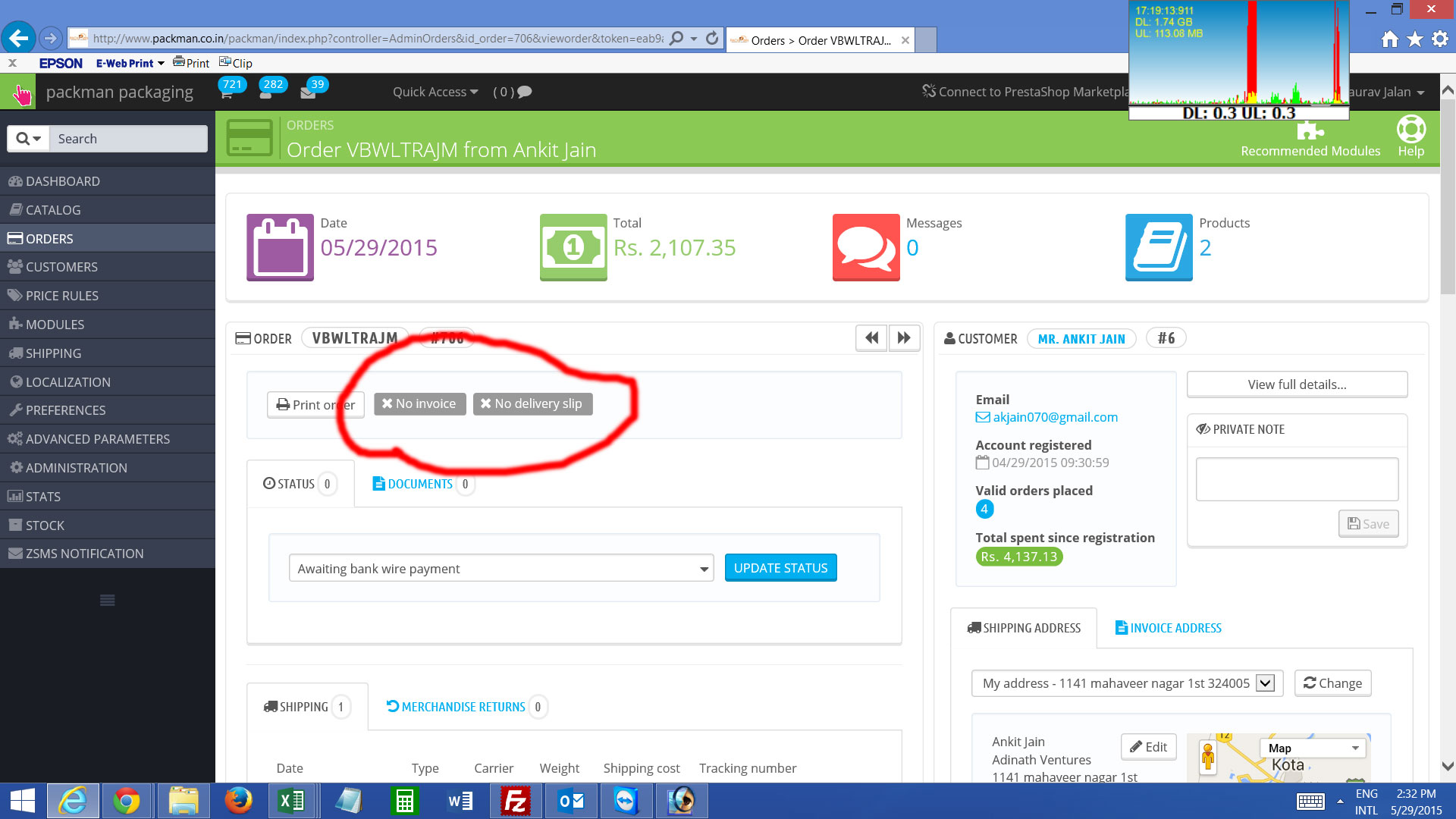Open the Merchandise Returns tab
The width and height of the screenshot is (1456, 819).
point(463,707)
